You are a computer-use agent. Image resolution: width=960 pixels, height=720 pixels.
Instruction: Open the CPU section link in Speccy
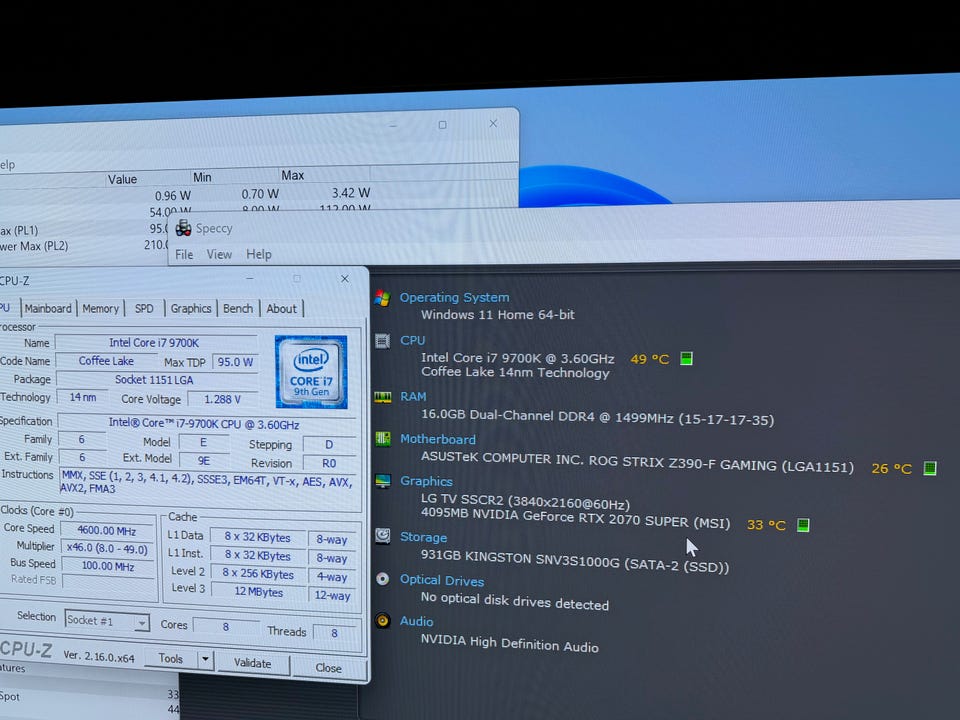[412, 340]
